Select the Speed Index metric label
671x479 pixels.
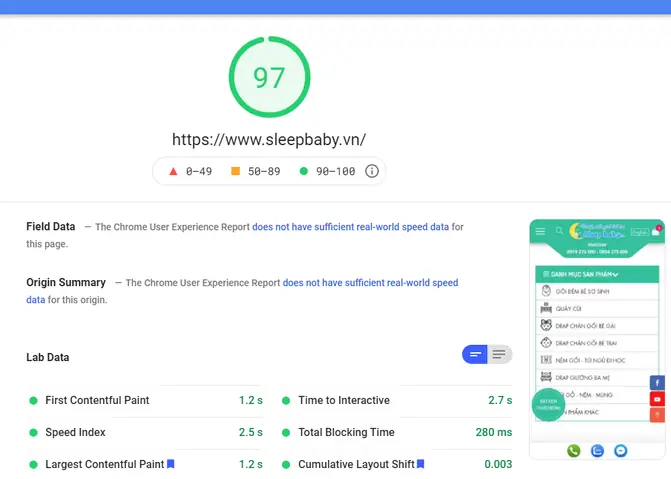pos(75,432)
